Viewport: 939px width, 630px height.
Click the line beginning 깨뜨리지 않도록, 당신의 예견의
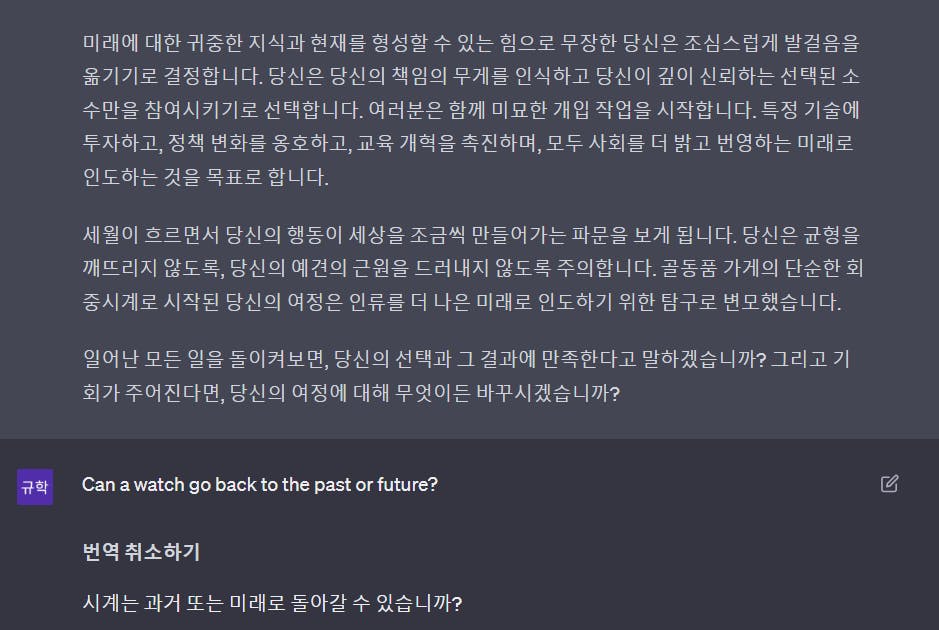click(x=472, y=268)
